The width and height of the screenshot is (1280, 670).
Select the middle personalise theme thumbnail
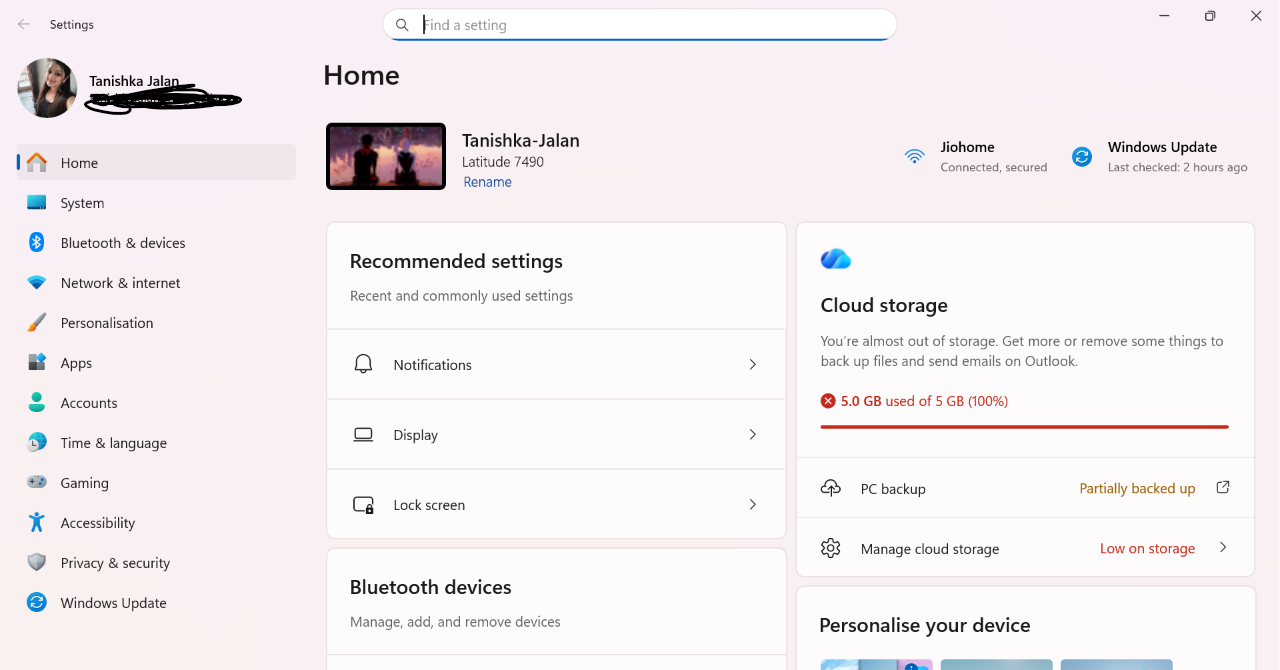point(996,664)
